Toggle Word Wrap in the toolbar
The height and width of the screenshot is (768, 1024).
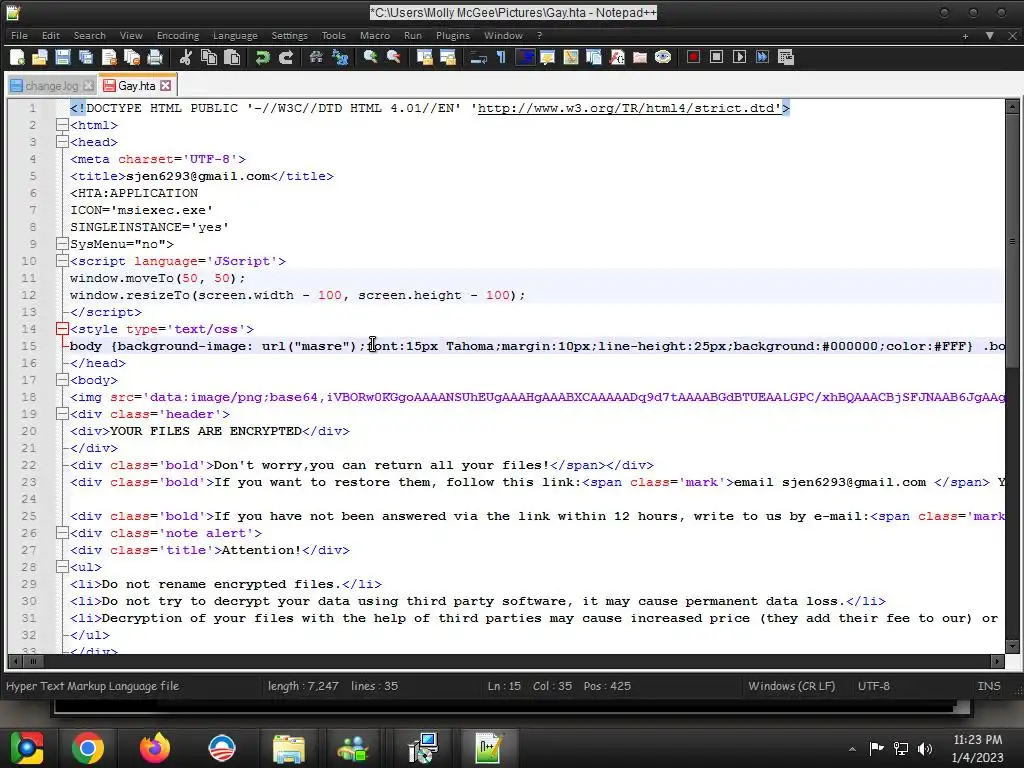[x=478, y=57]
